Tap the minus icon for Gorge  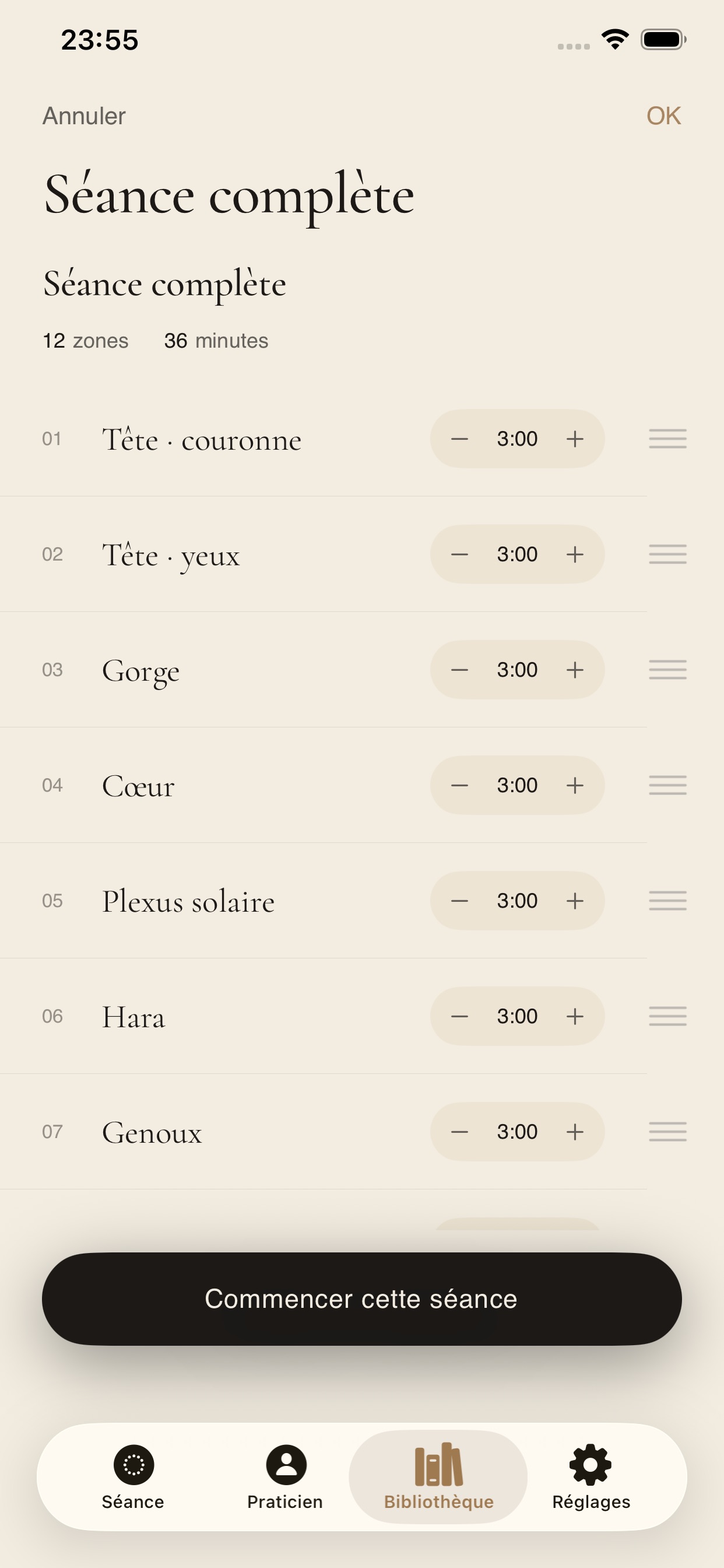pyautogui.click(x=459, y=670)
